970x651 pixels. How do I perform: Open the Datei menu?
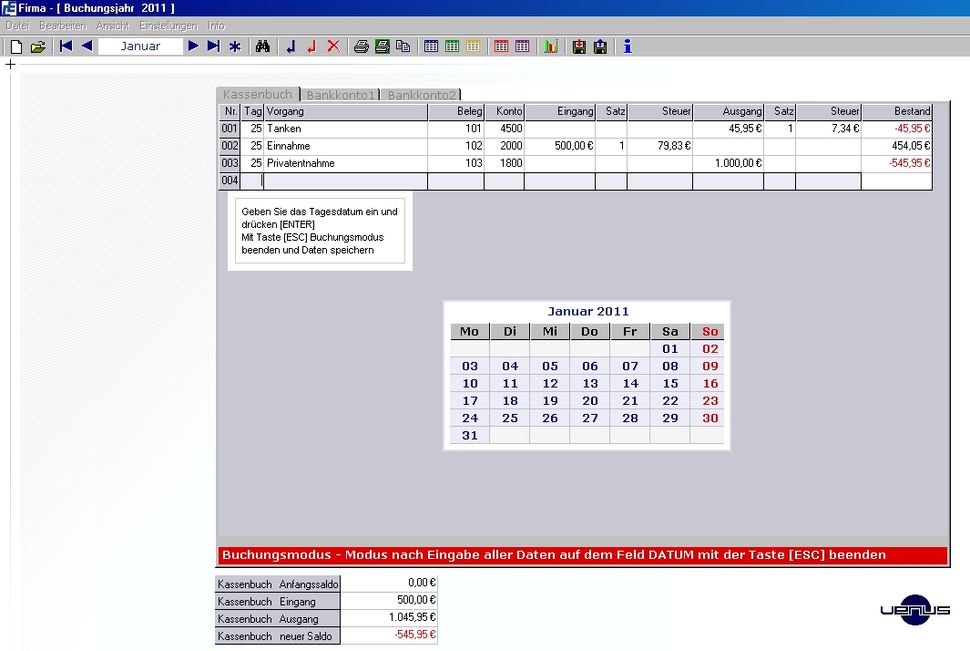(x=17, y=25)
